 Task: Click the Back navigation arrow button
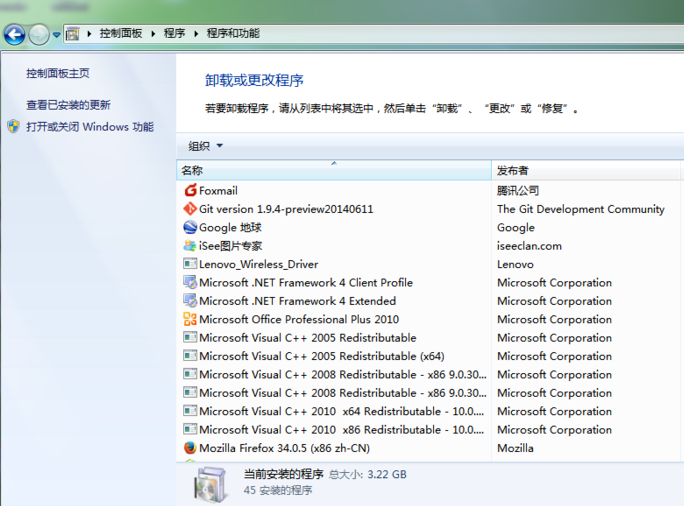(14, 34)
